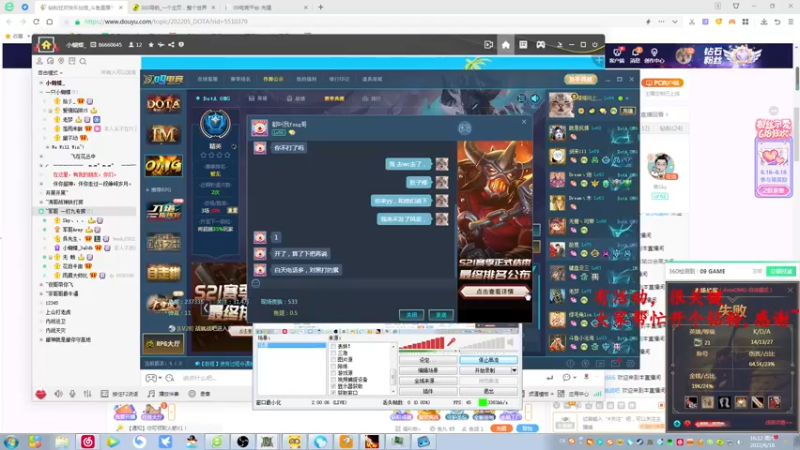Select the OMG game icon in 09 platform

coord(163,166)
